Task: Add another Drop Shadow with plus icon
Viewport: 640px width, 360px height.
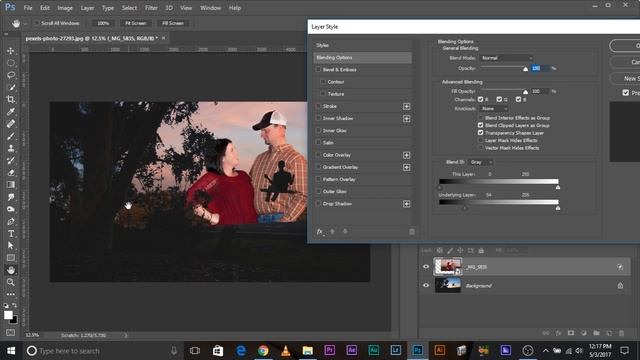Action: coord(407,204)
